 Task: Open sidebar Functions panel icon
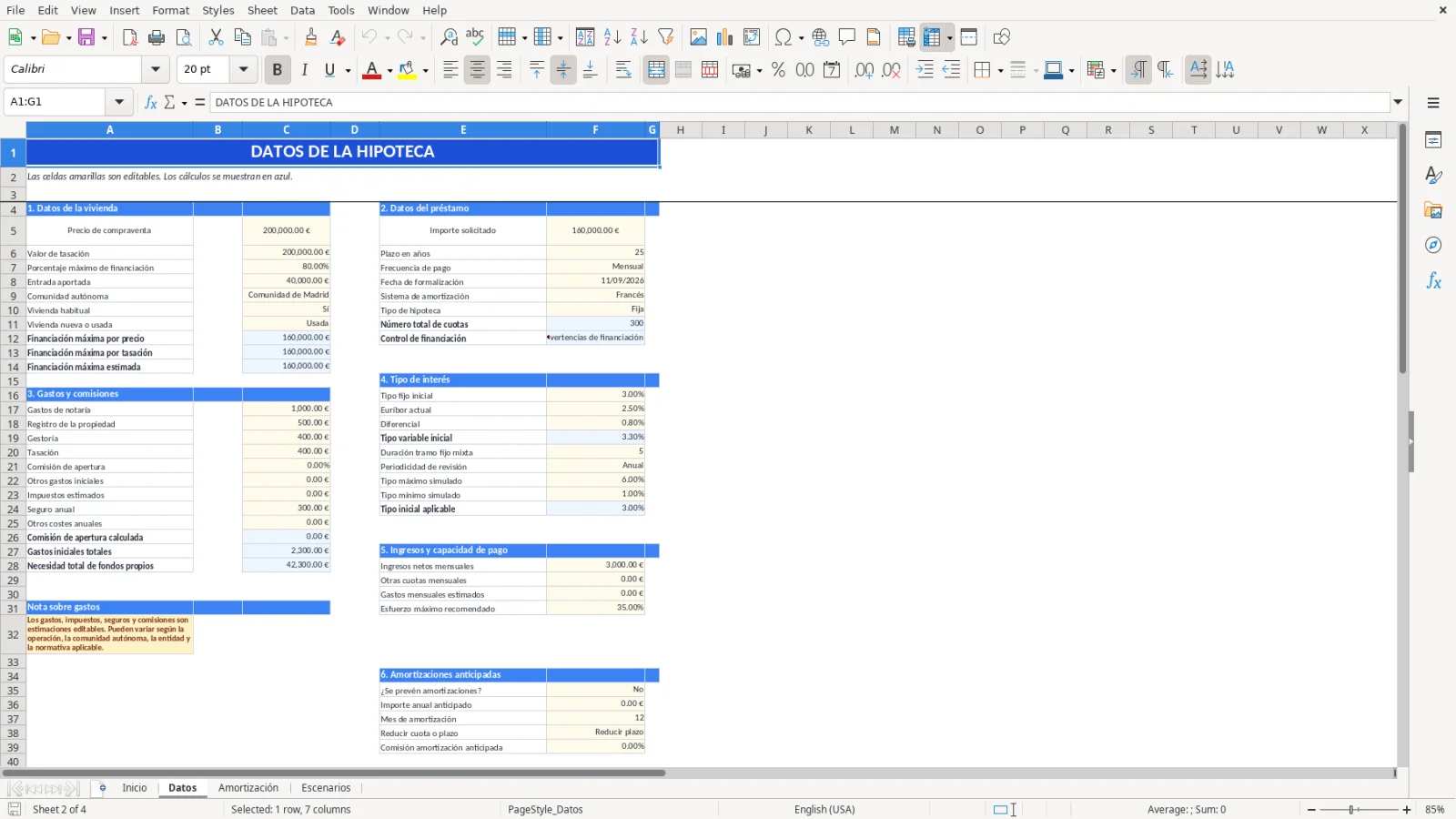click(x=1433, y=281)
